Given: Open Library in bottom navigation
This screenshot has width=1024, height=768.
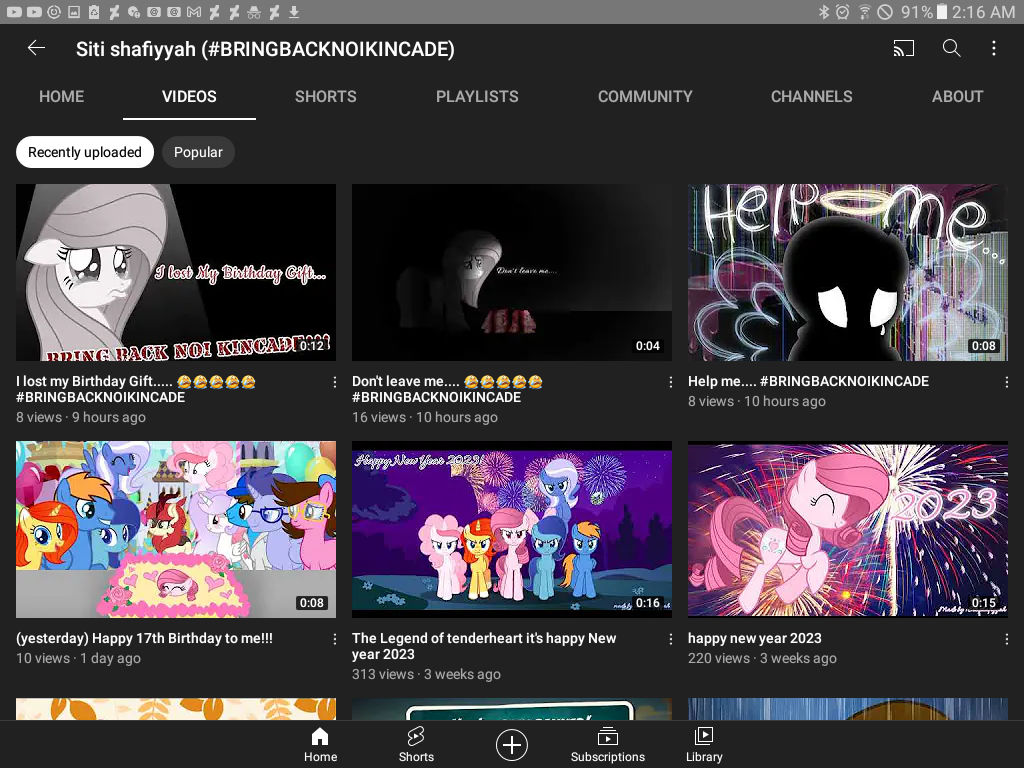Looking at the screenshot, I should (703, 745).
